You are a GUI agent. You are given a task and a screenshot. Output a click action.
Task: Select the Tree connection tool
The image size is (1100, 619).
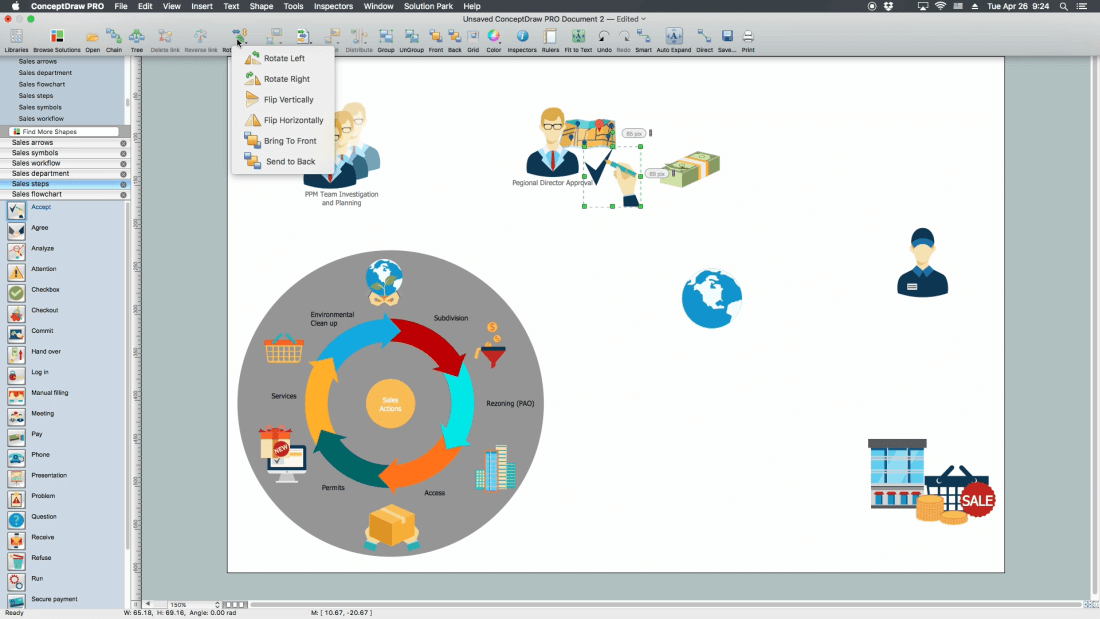[137, 40]
